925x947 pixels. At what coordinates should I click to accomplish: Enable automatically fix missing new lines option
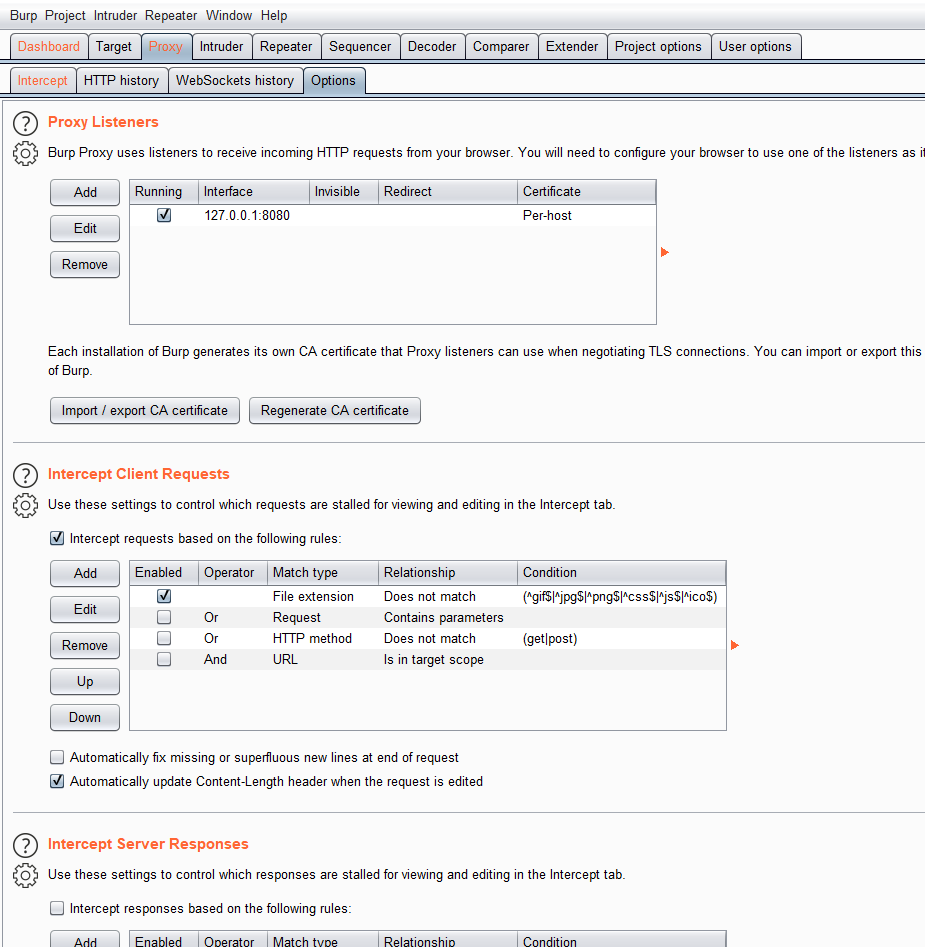(57, 757)
